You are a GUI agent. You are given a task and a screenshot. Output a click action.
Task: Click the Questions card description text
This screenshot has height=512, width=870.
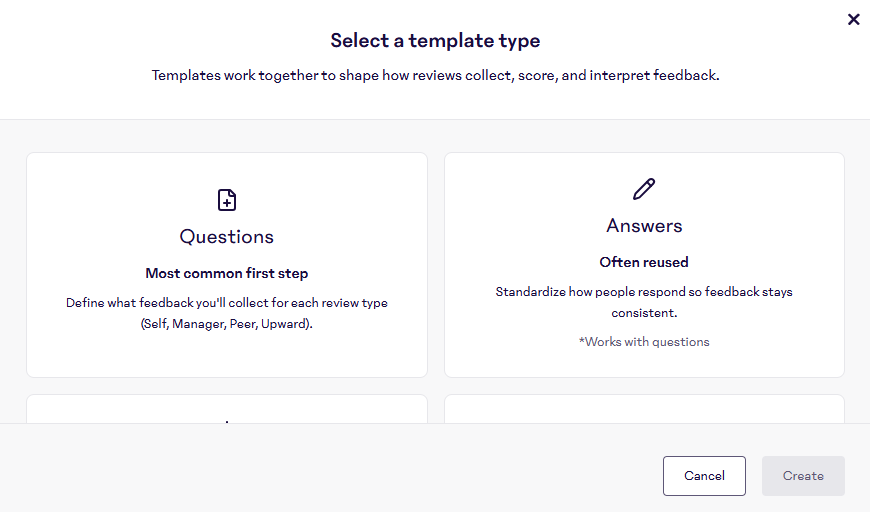227,313
